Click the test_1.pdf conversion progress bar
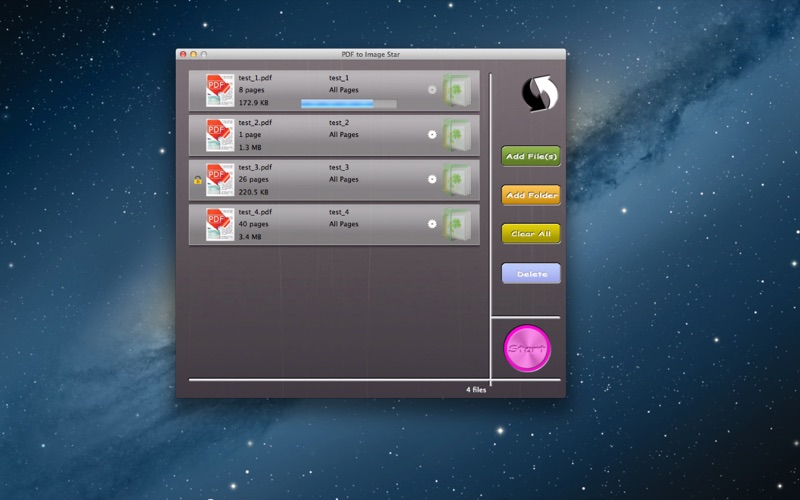This screenshot has height=500, width=800. [348, 103]
